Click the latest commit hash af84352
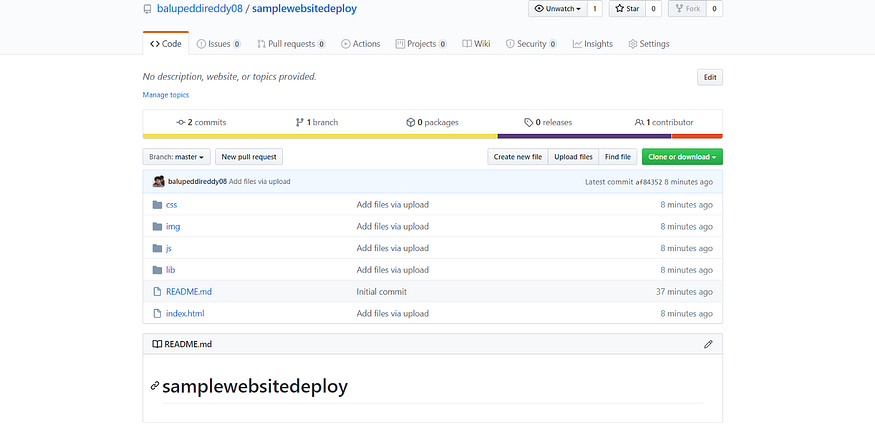 coord(649,182)
